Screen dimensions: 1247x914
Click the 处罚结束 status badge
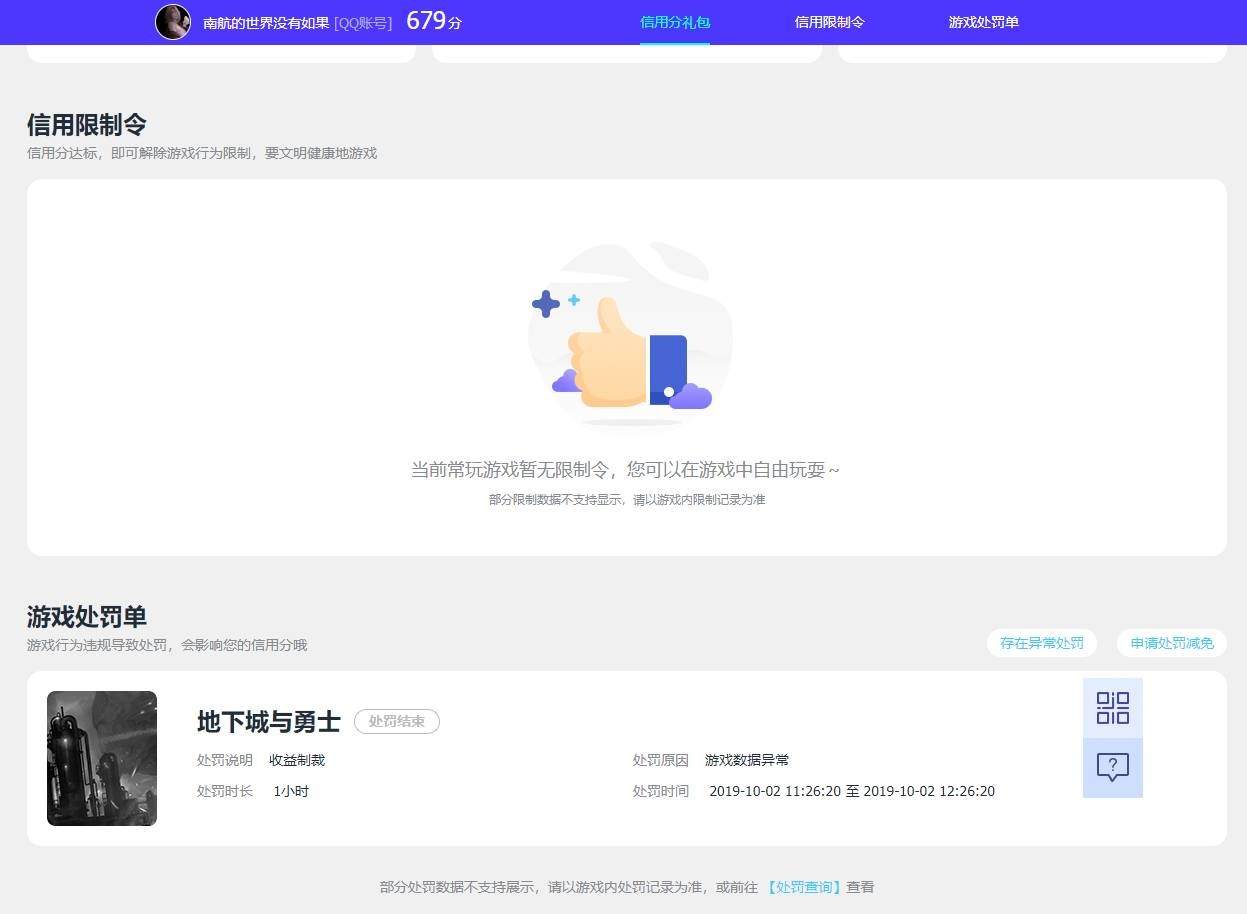click(x=397, y=721)
